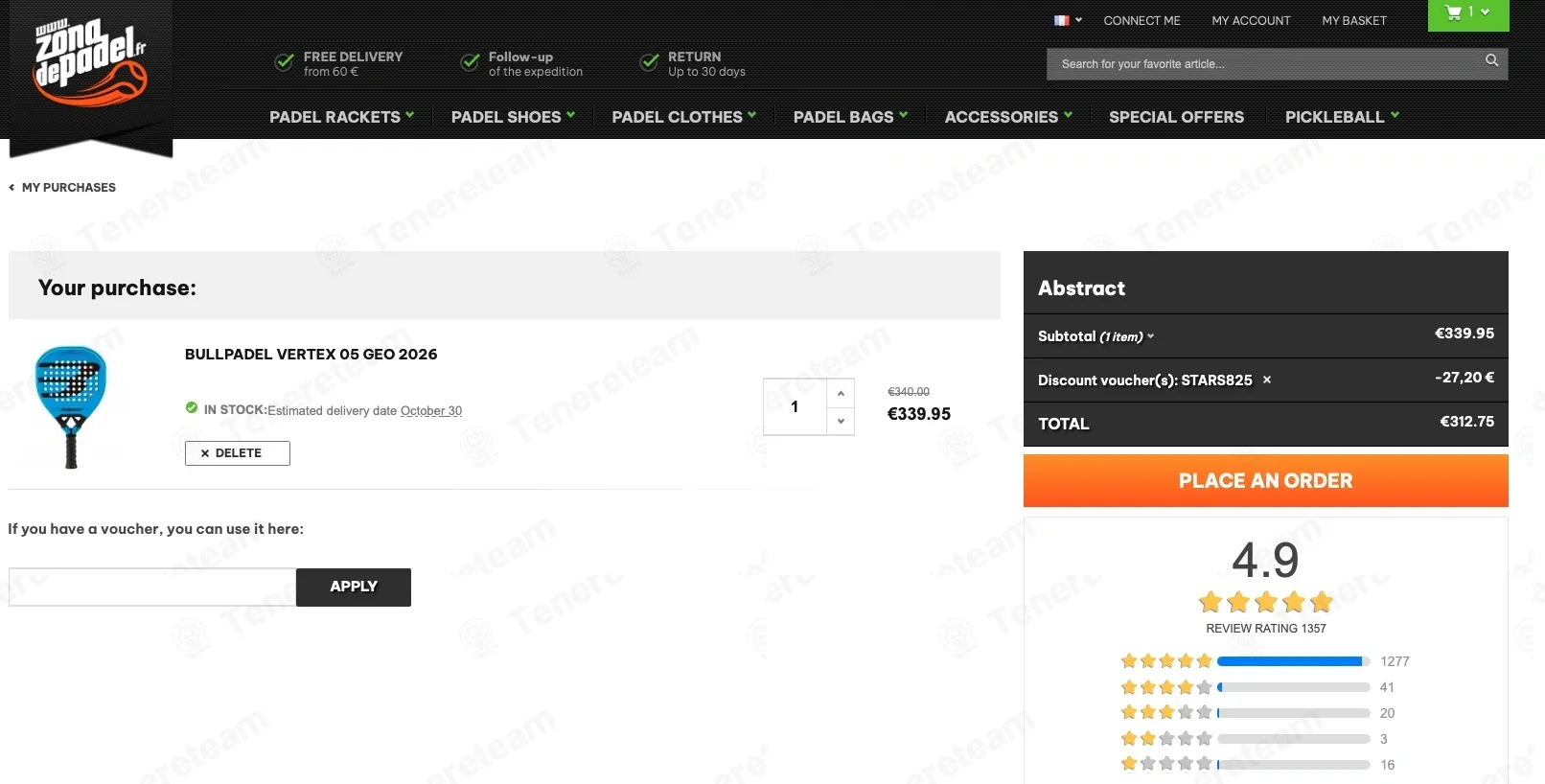Click the -27,20 € discount amount
This screenshot has height=784, width=1545.
(1464, 378)
